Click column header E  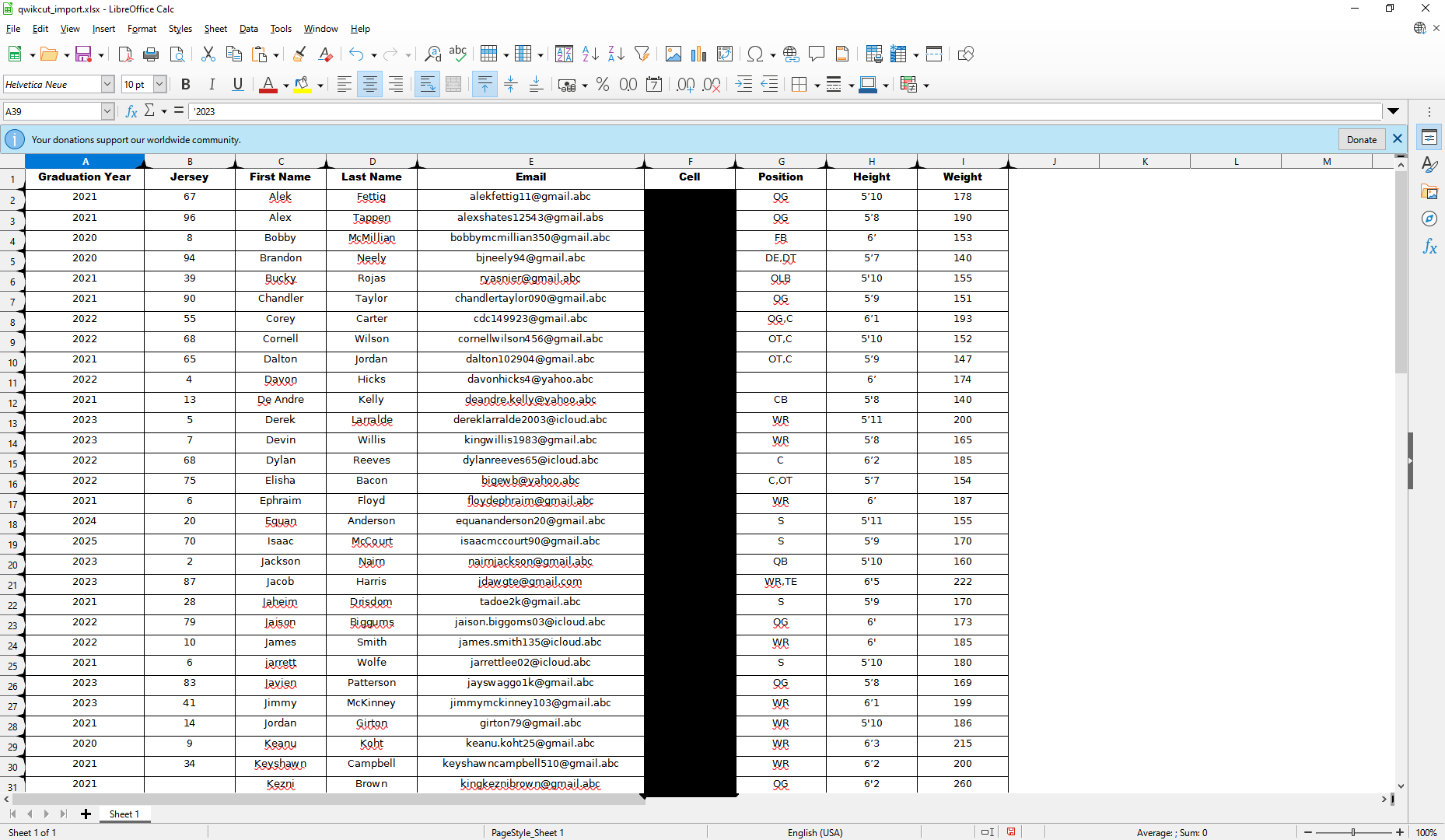point(531,162)
